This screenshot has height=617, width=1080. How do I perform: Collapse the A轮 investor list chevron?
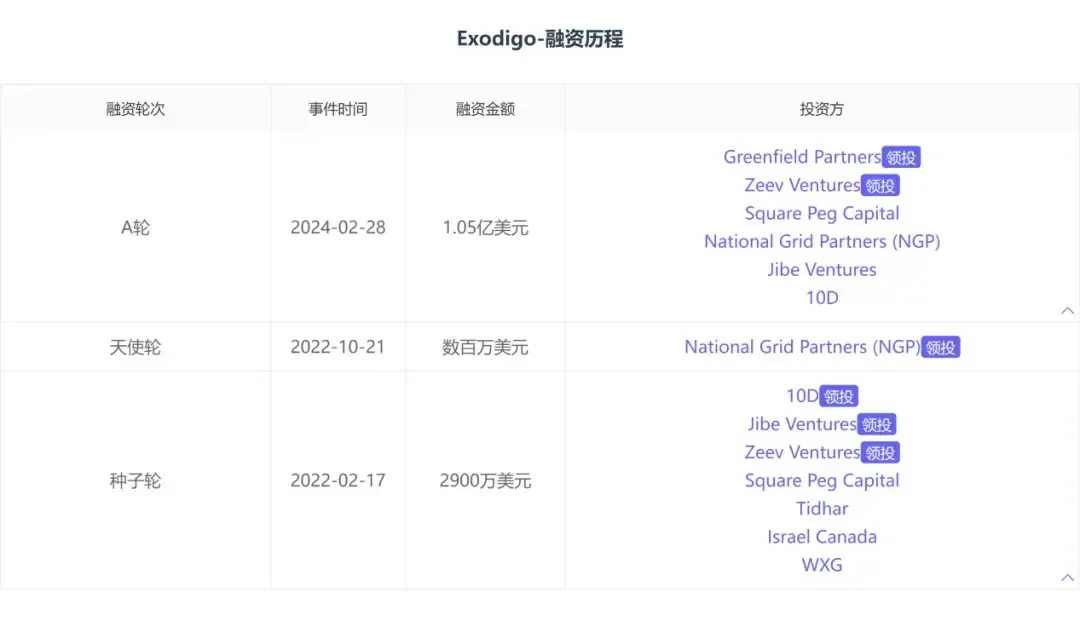(1067, 311)
